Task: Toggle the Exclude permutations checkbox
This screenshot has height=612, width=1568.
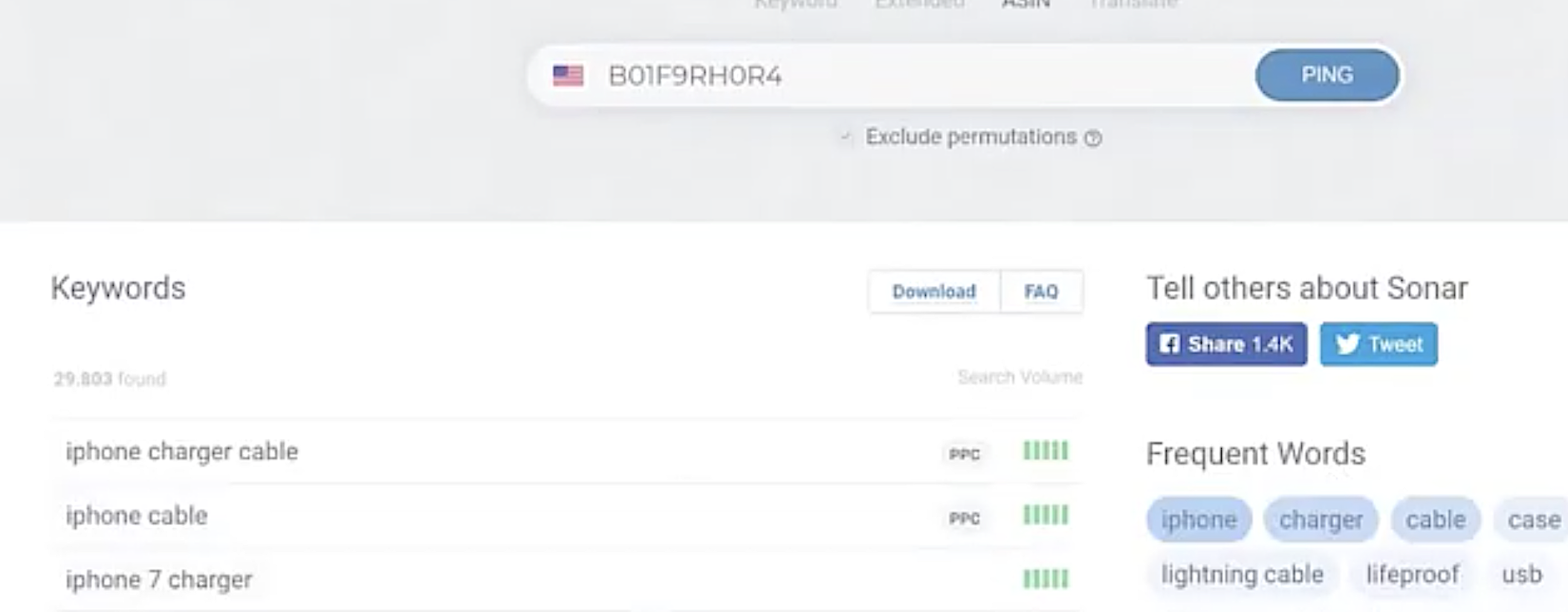Action: pyautogui.click(x=846, y=137)
